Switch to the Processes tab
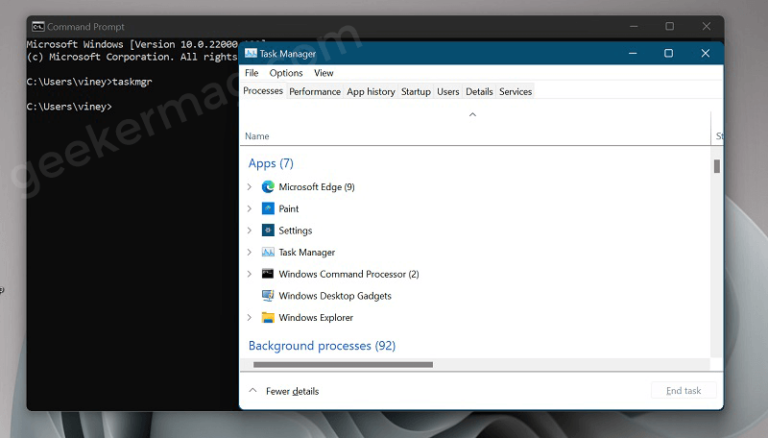The image size is (768, 438). [x=263, y=91]
